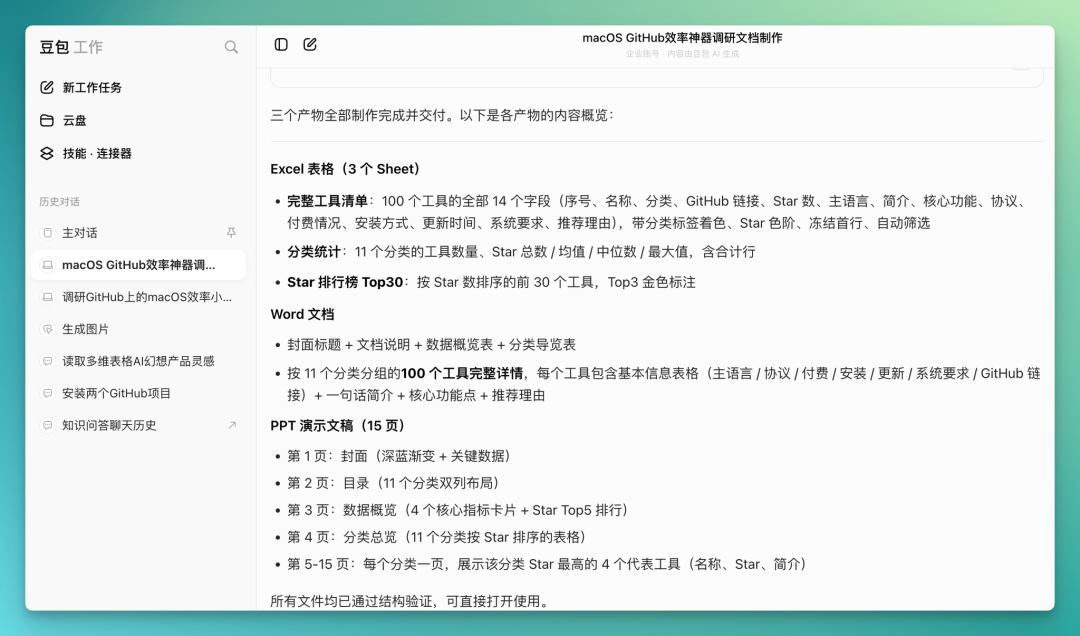
Task: Click the line 第 4 页：分类总览
Action: click(437, 537)
